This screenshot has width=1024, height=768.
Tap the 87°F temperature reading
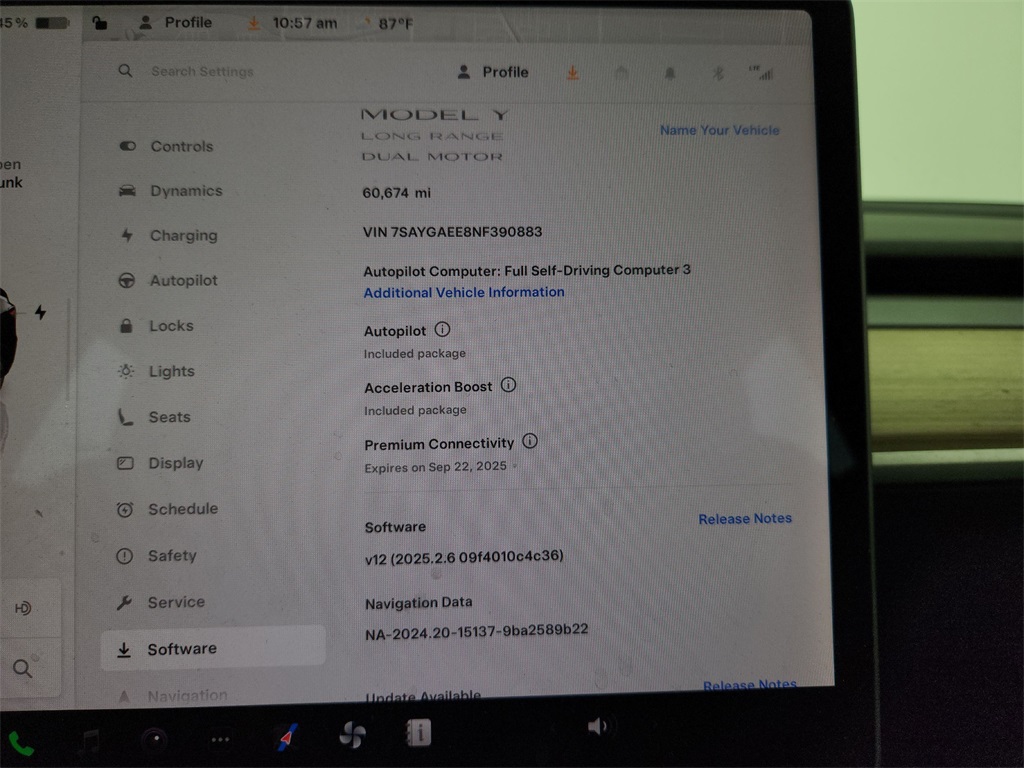[395, 24]
